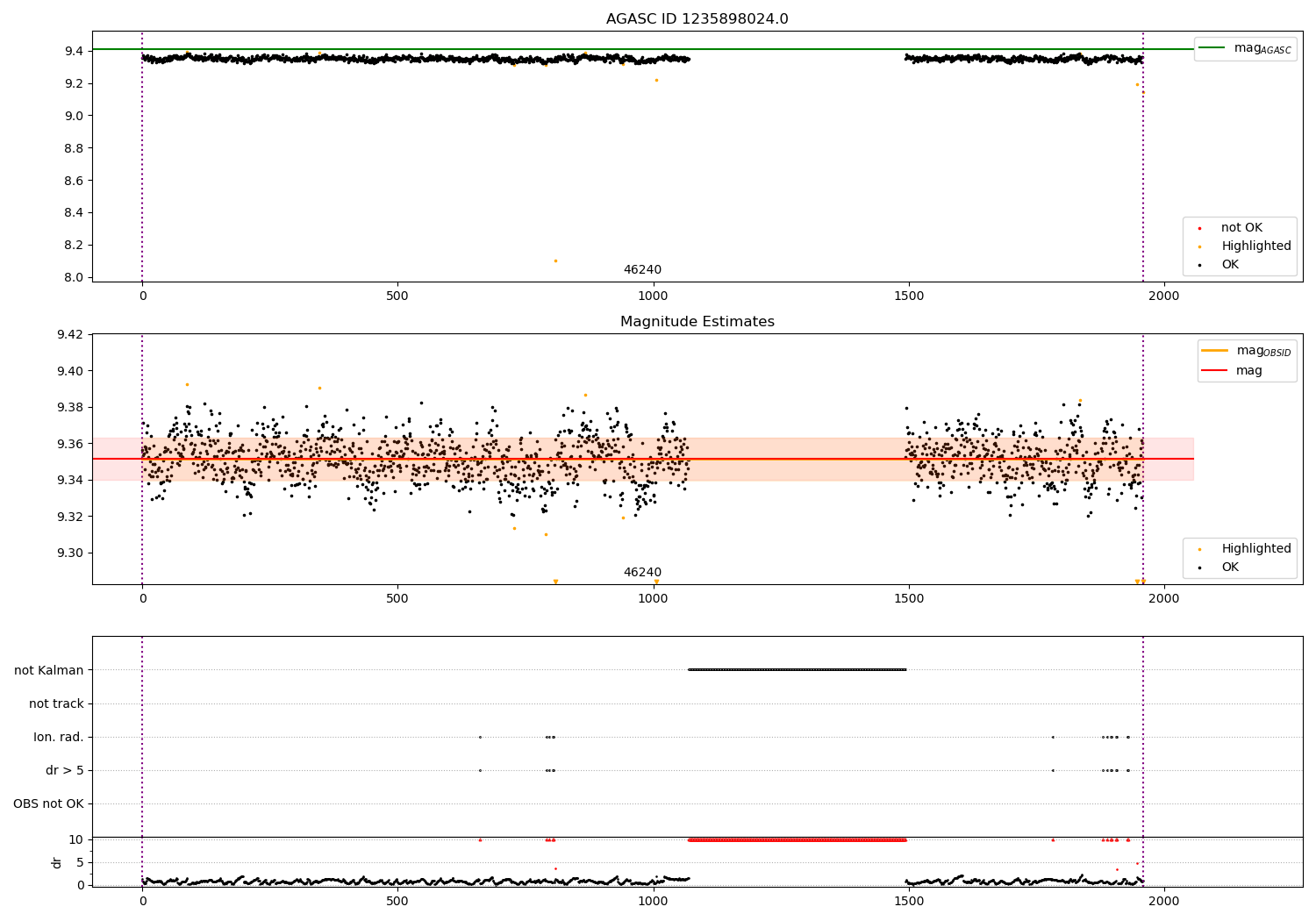Image resolution: width=1316 pixels, height=921 pixels.
Task: Click the red 'mag' legend entry
Action: [x=1248, y=371]
